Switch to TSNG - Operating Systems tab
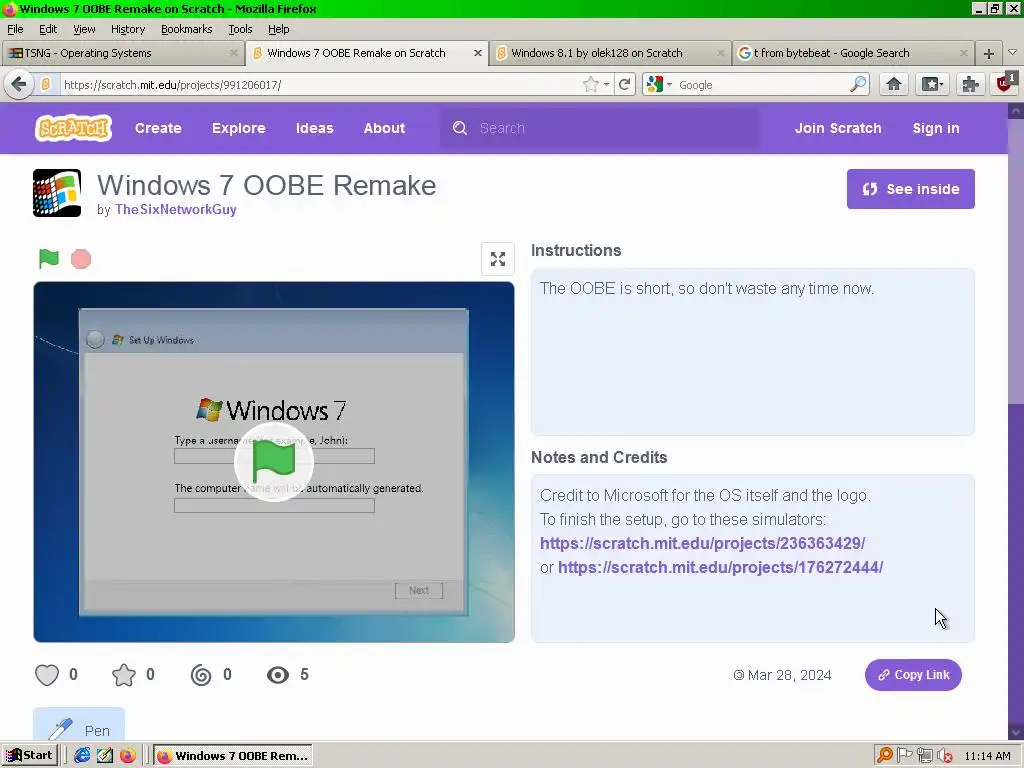1024x768 pixels. point(123,53)
